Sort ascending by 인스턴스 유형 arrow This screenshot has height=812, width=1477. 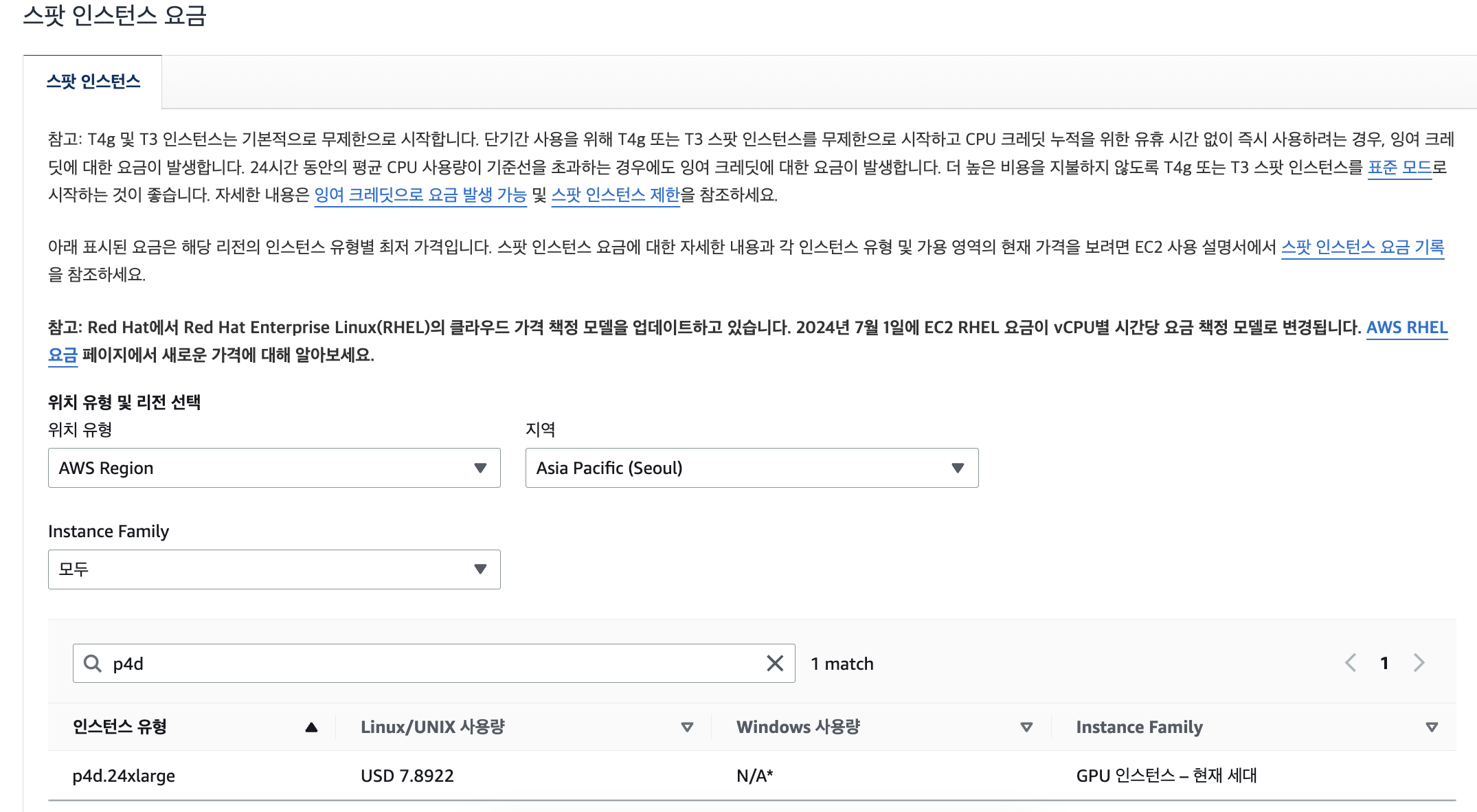tap(311, 727)
